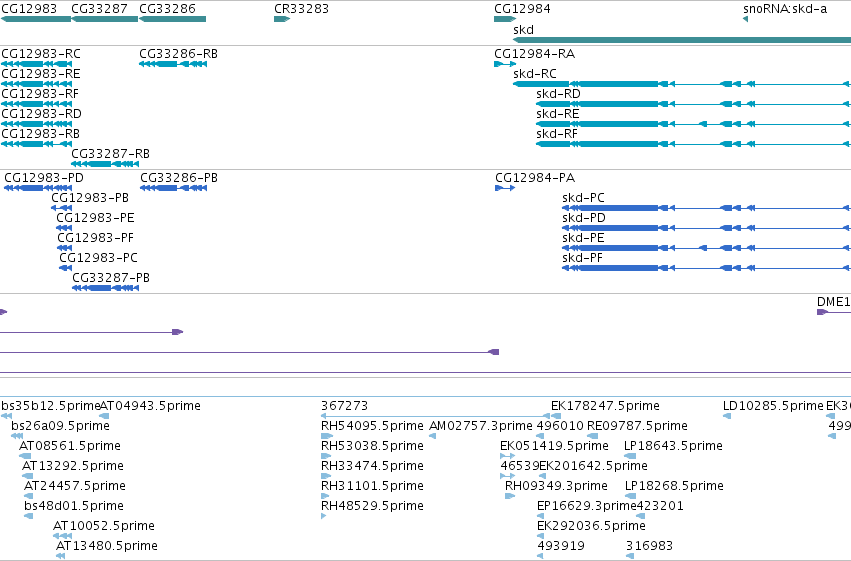Select the LP18268.5prime EST label
851x561 pixels.
(x=674, y=486)
